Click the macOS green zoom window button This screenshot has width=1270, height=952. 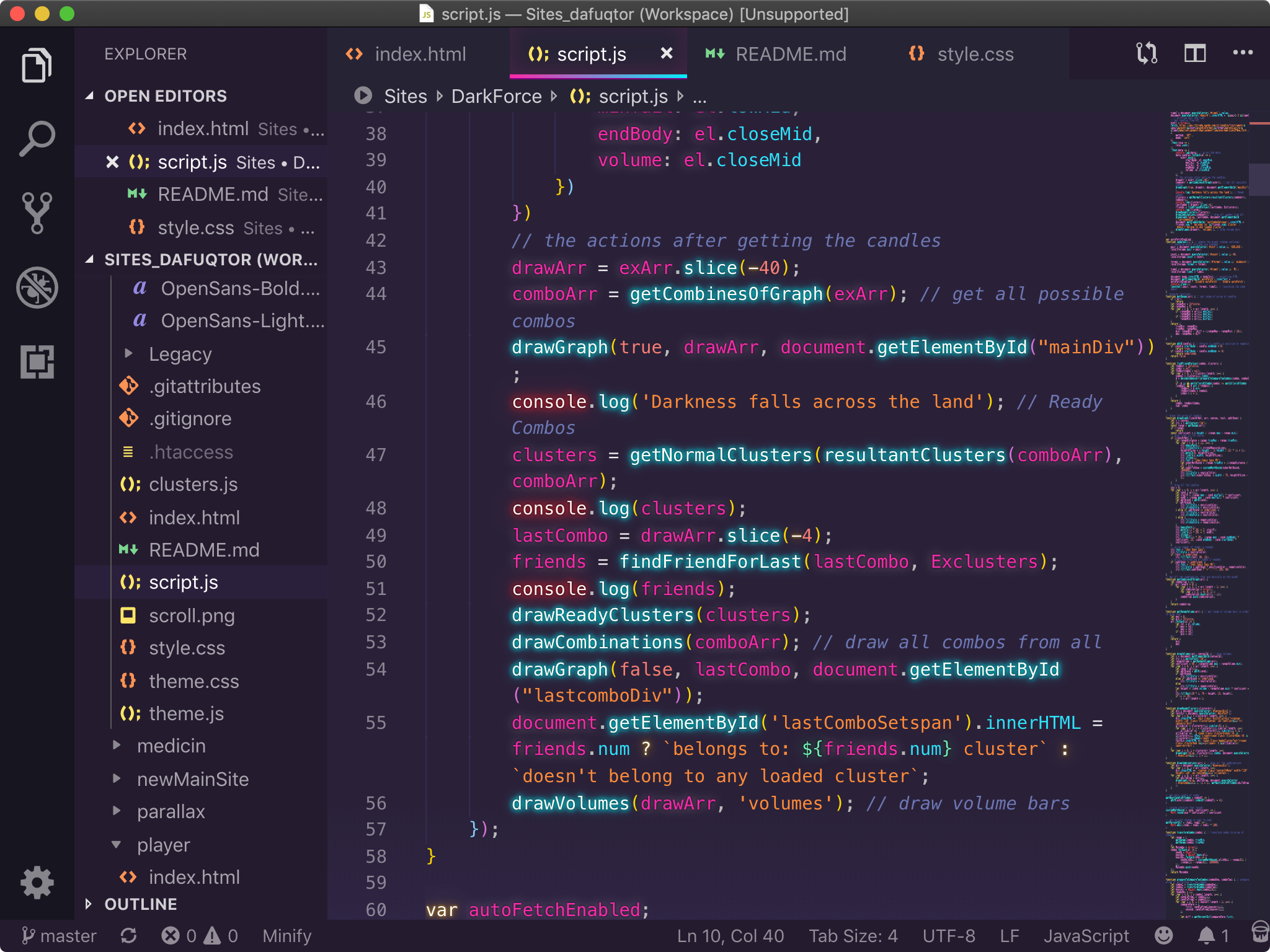click(x=66, y=14)
